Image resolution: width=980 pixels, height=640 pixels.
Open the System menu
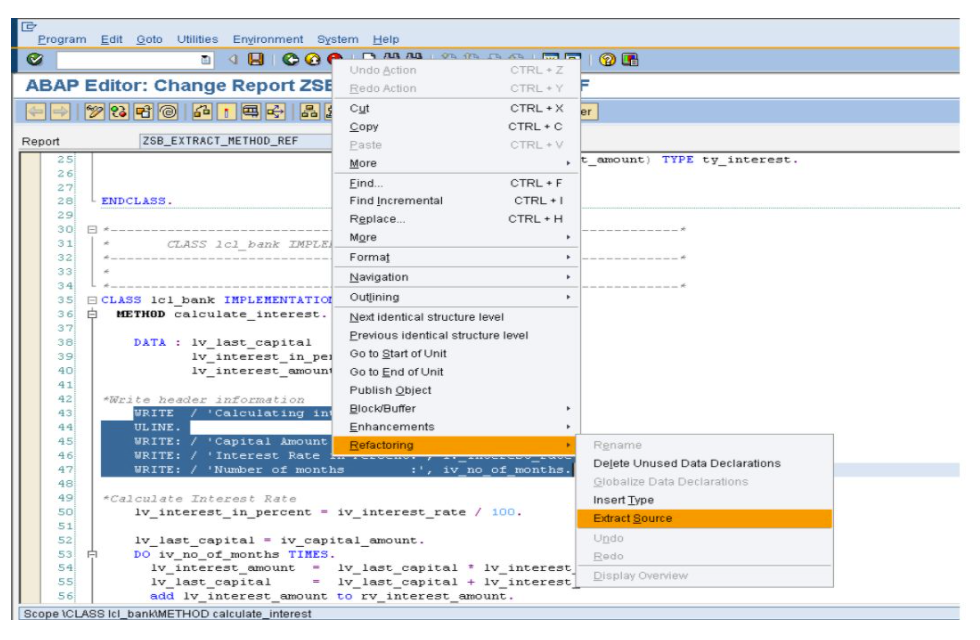coord(338,39)
